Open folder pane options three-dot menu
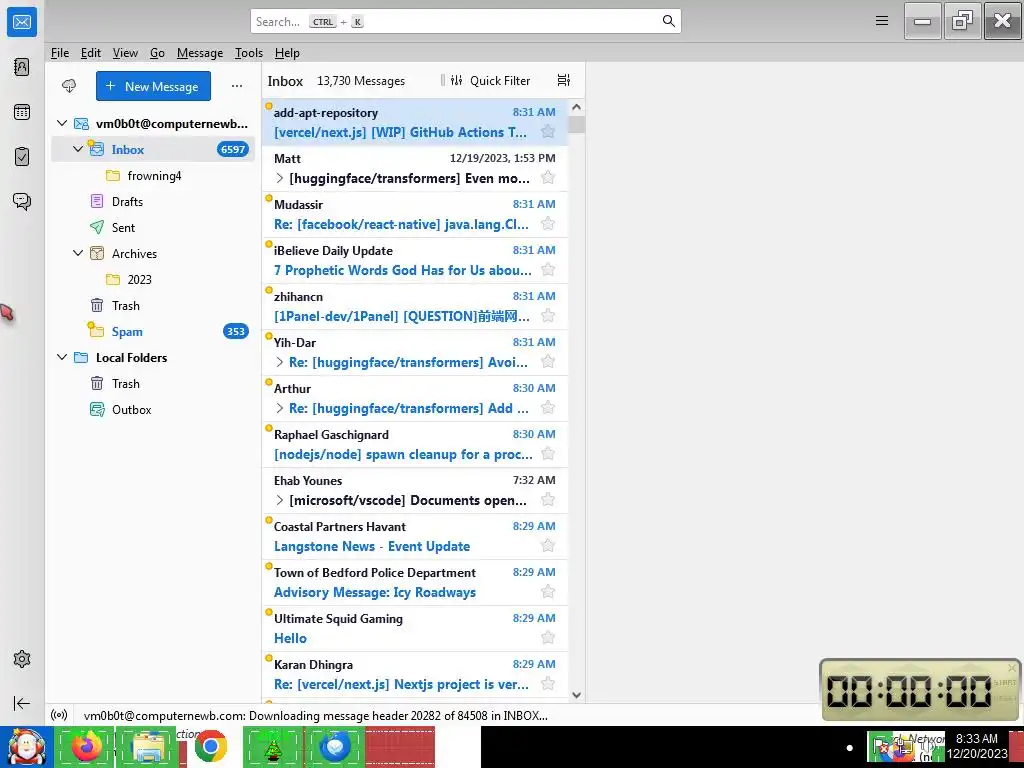This screenshot has width=1024, height=768. tap(237, 86)
